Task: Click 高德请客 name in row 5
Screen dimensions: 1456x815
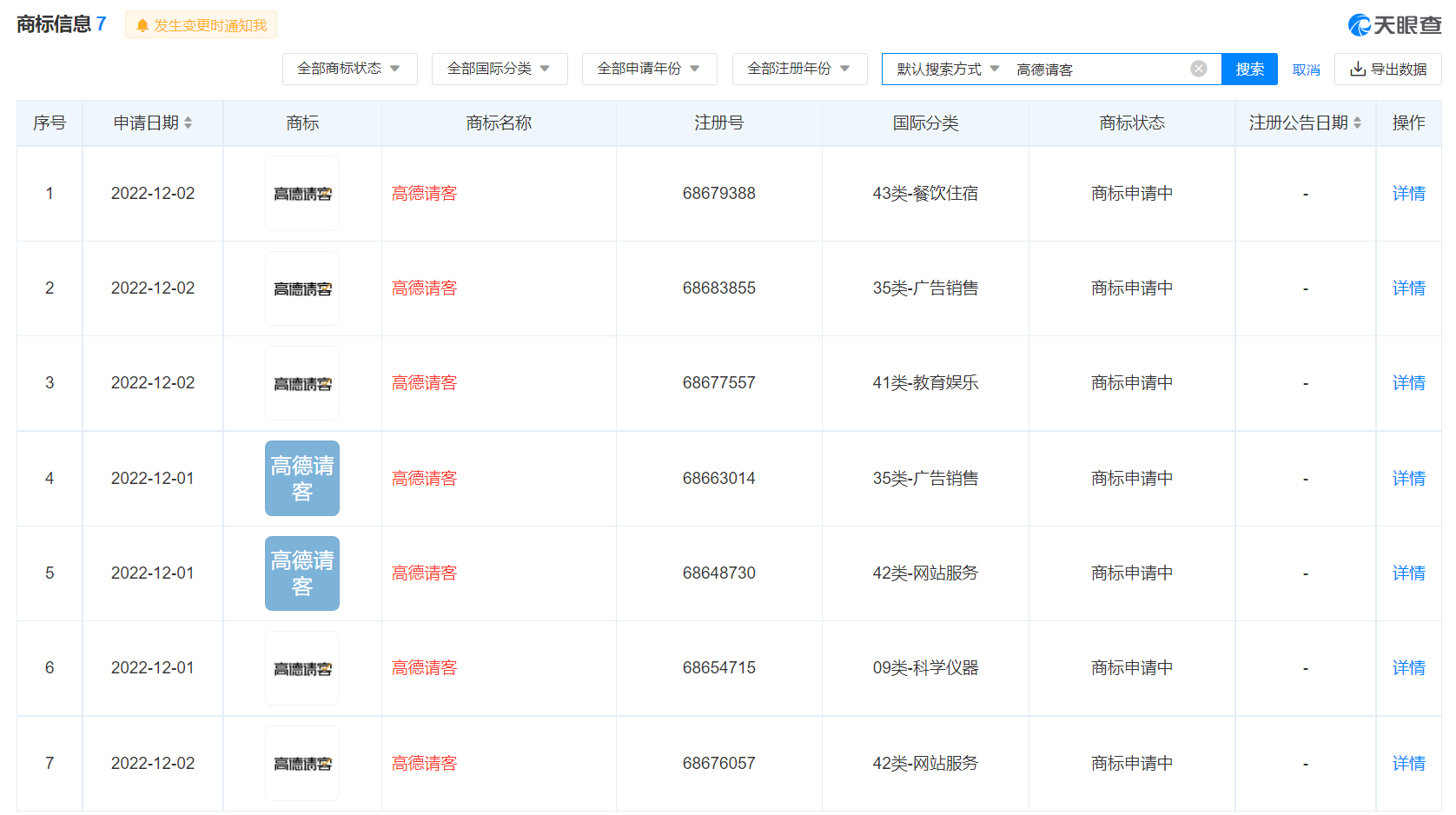Action: [x=424, y=573]
